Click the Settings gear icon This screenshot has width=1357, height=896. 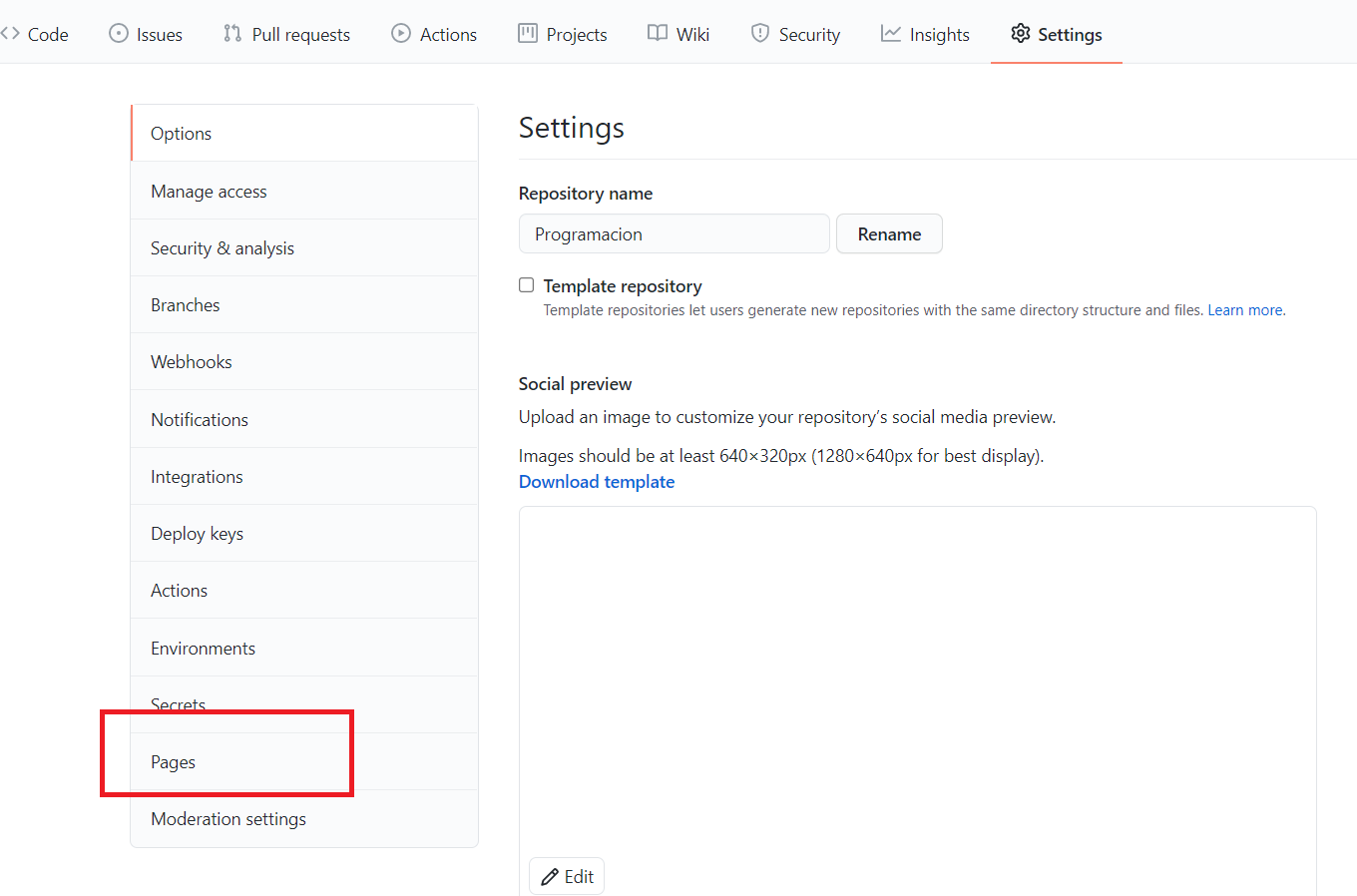[1021, 33]
